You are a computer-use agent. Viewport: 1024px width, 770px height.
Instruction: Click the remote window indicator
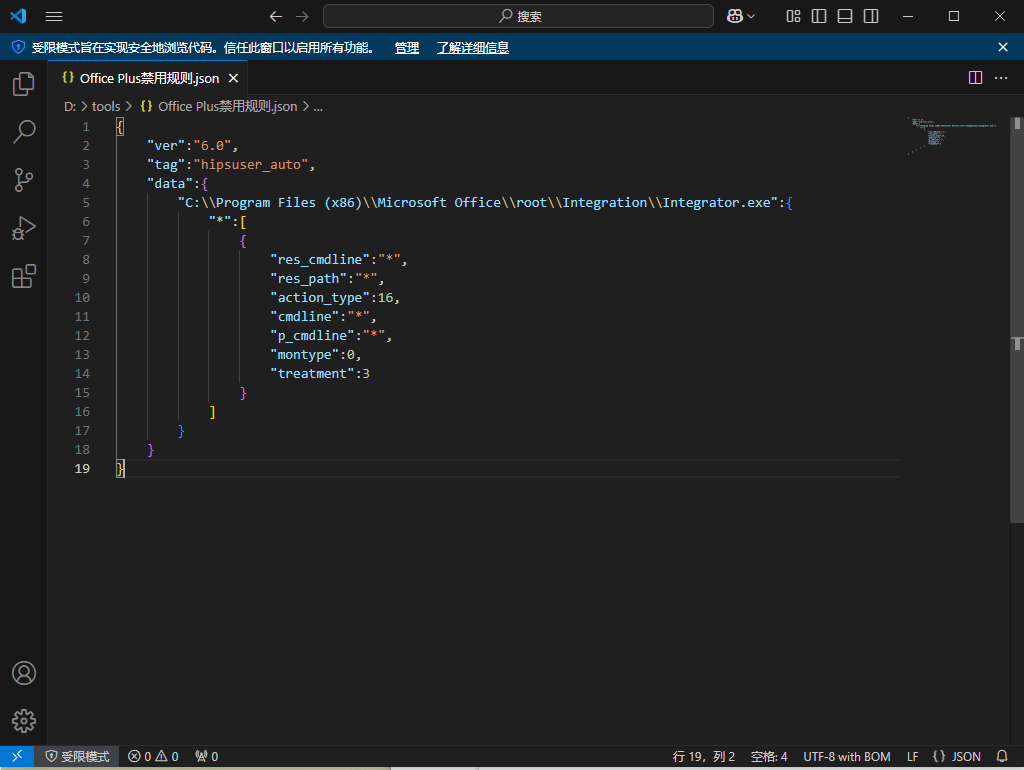(17, 756)
